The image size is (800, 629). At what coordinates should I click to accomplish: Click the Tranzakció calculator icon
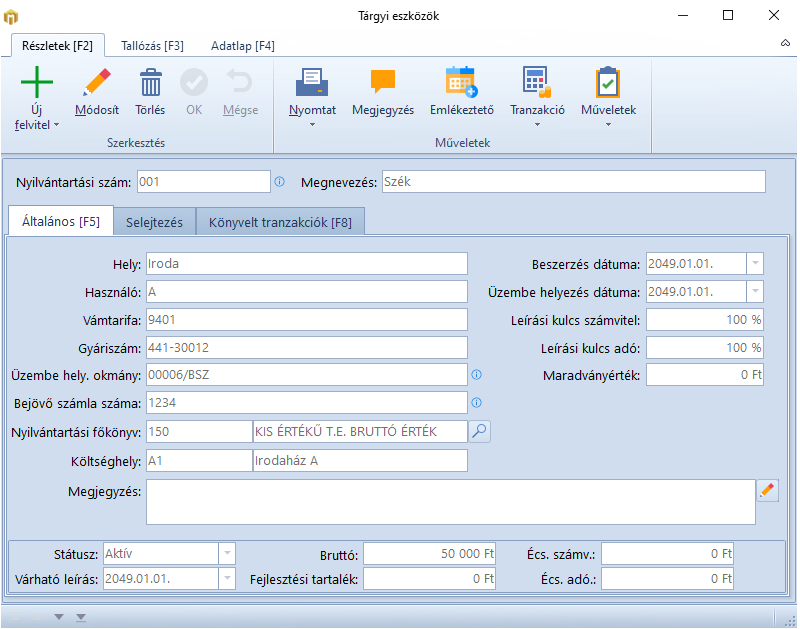[537, 82]
